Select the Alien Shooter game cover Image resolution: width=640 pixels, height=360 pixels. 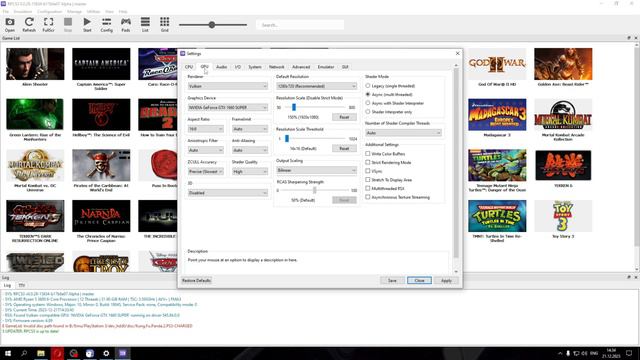(x=35, y=64)
